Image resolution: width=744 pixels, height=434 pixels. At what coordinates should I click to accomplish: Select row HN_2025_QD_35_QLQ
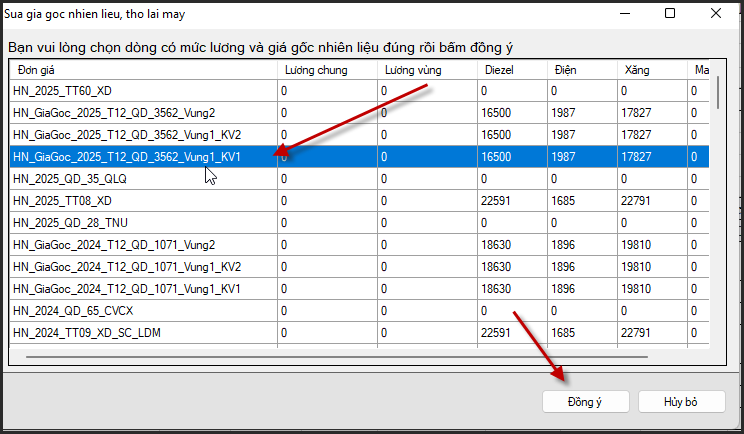click(x=70, y=179)
